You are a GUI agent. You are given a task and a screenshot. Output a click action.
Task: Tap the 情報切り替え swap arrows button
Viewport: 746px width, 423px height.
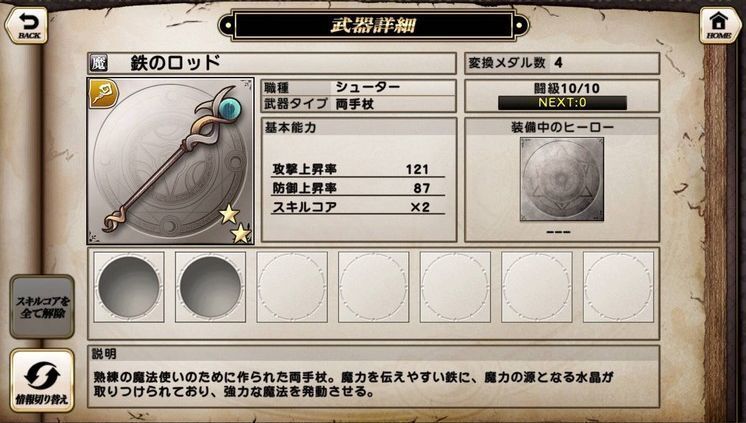[42, 380]
